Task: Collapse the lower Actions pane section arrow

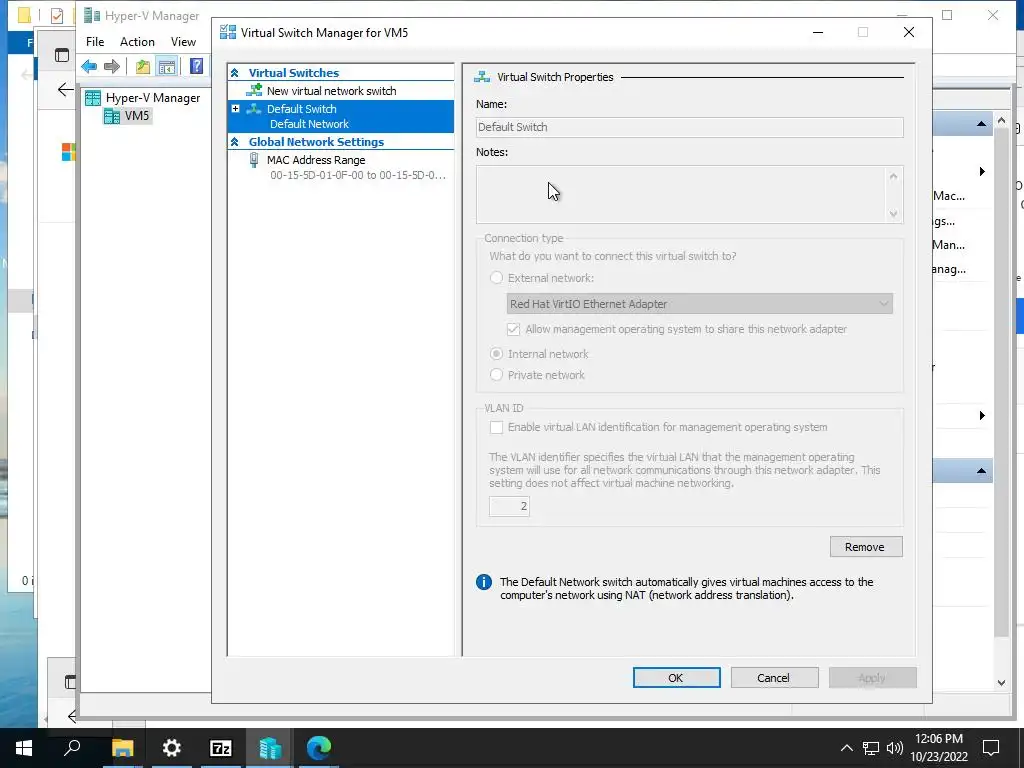Action: 981,471
